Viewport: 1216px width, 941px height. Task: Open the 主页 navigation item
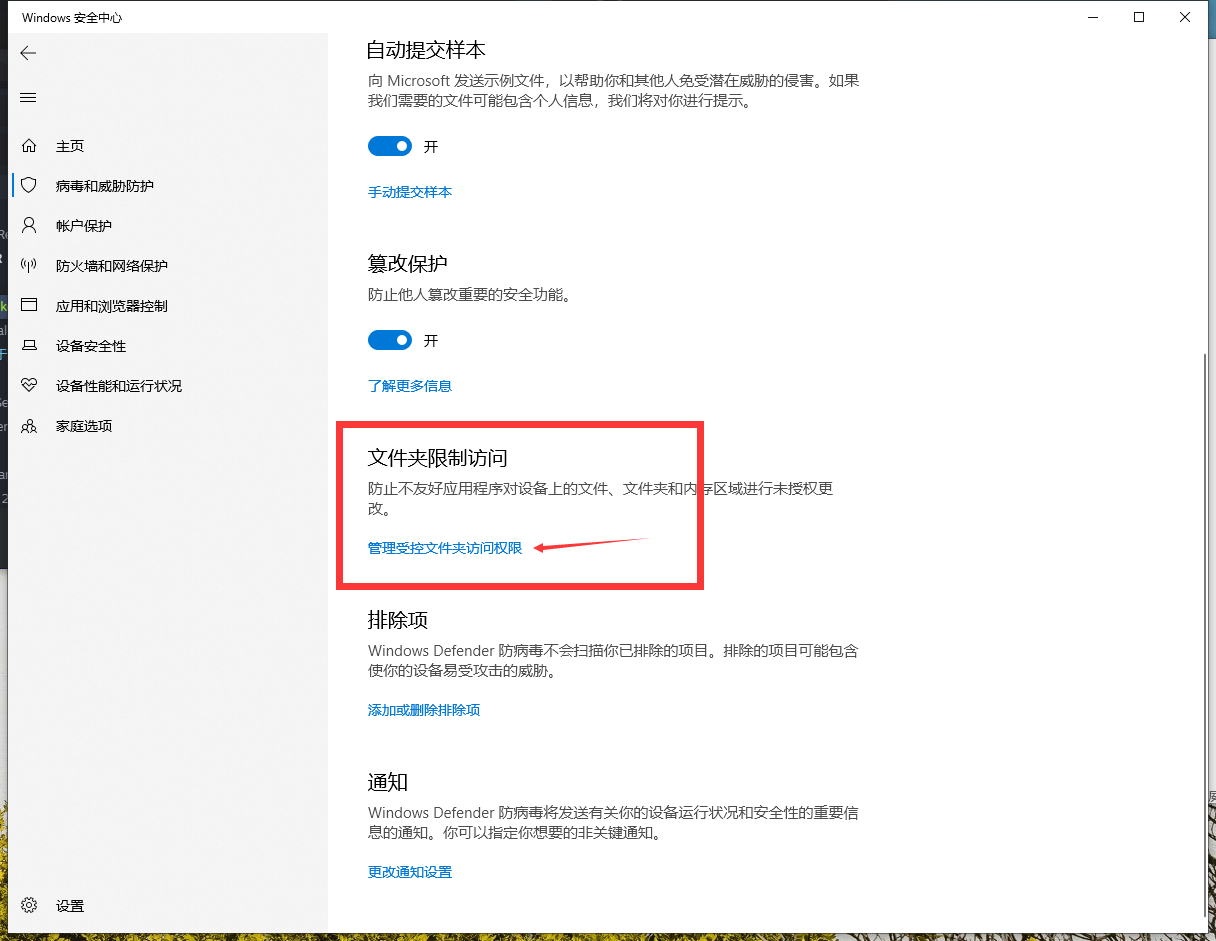[70, 146]
